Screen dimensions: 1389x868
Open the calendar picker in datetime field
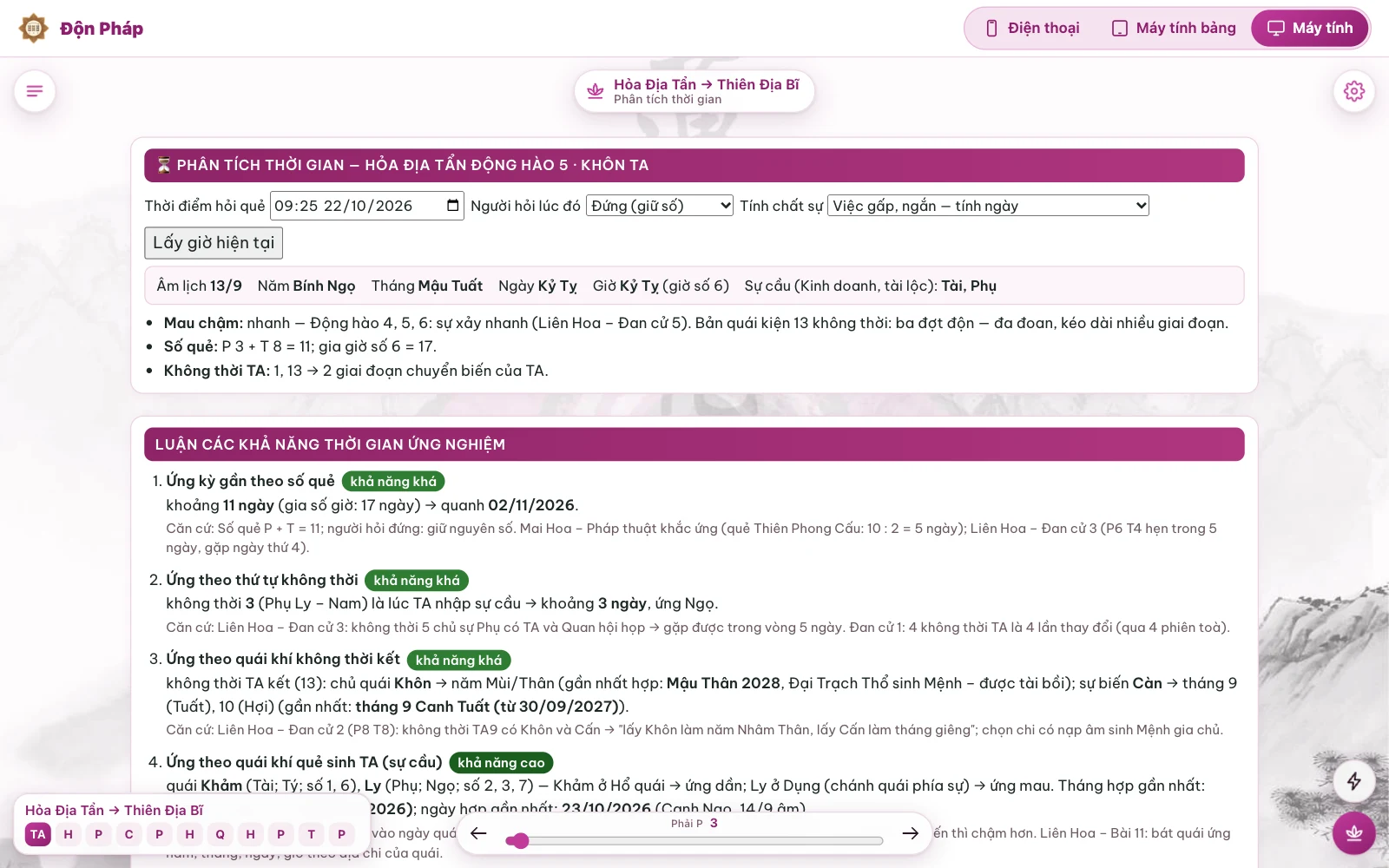452,206
